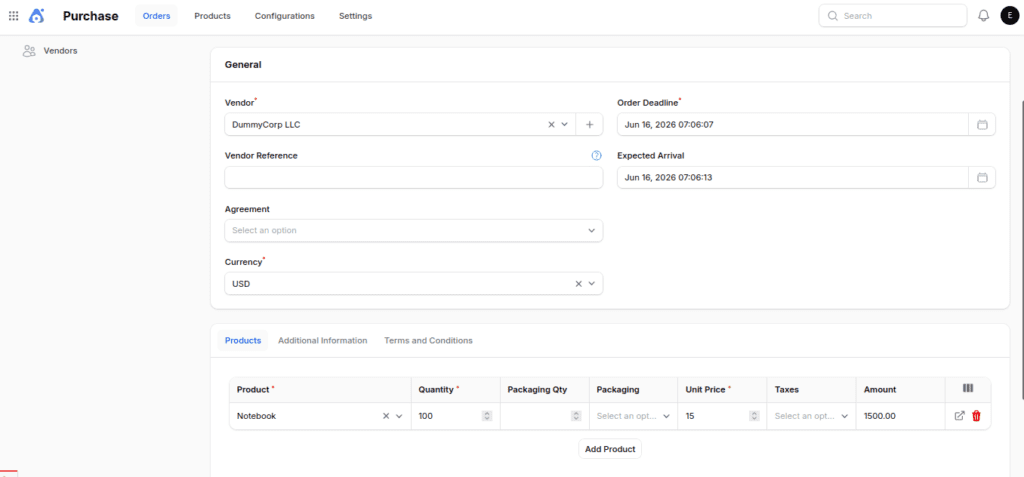Image resolution: width=1024 pixels, height=477 pixels.
Task: Open the Configurations menu
Action: (285, 16)
